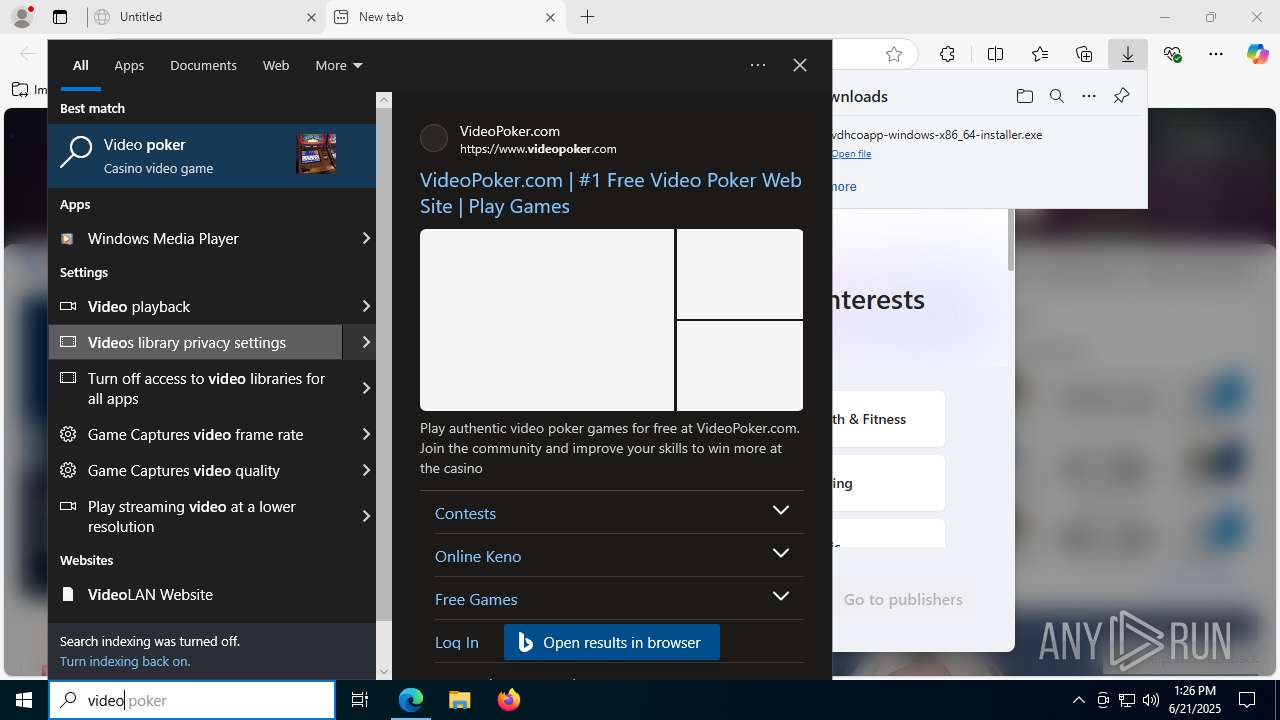Open the Video poker best match result
Screen dimensions: 1280x720
pos(211,156)
